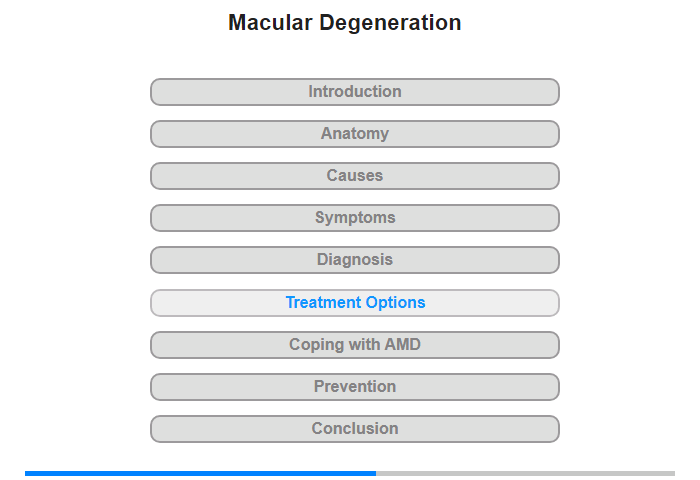View the Causes of macular degeneration
The width and height of the screenshot is (700, 480).
[x=355, y=176]
